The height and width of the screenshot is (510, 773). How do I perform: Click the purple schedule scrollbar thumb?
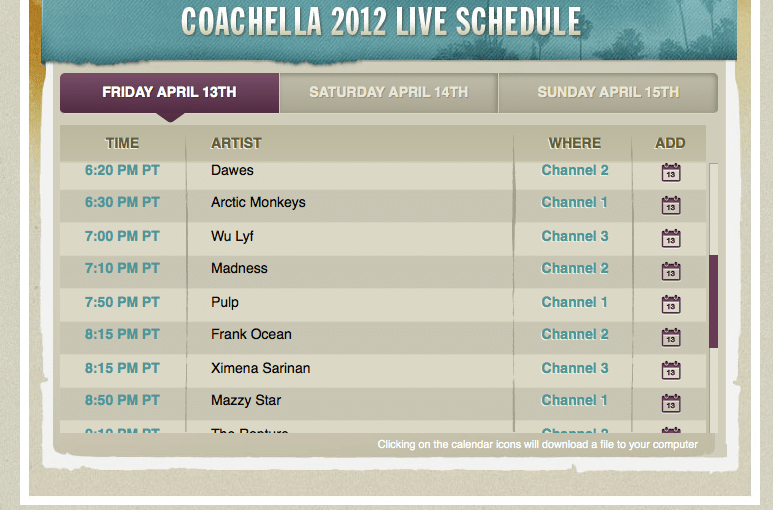713,302
